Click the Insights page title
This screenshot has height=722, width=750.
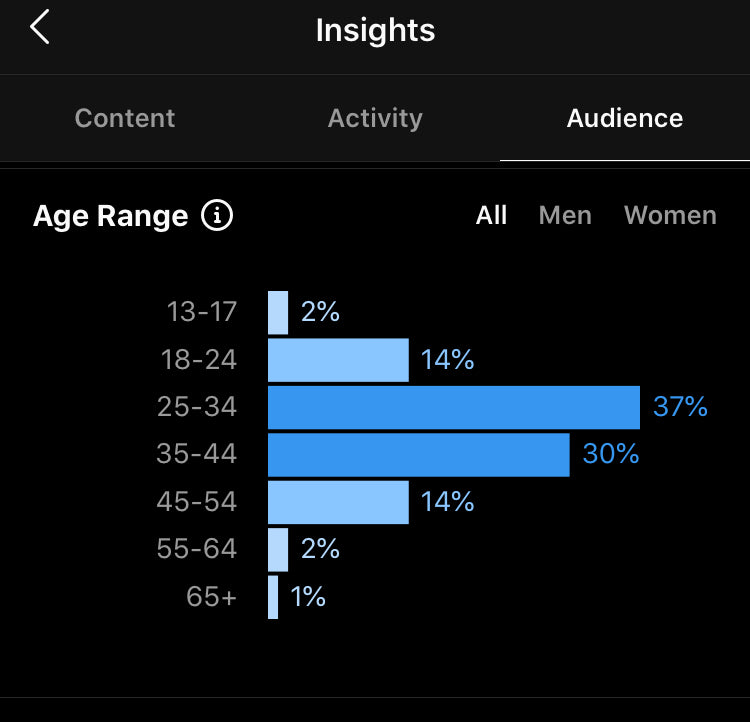tap(375, 30)
